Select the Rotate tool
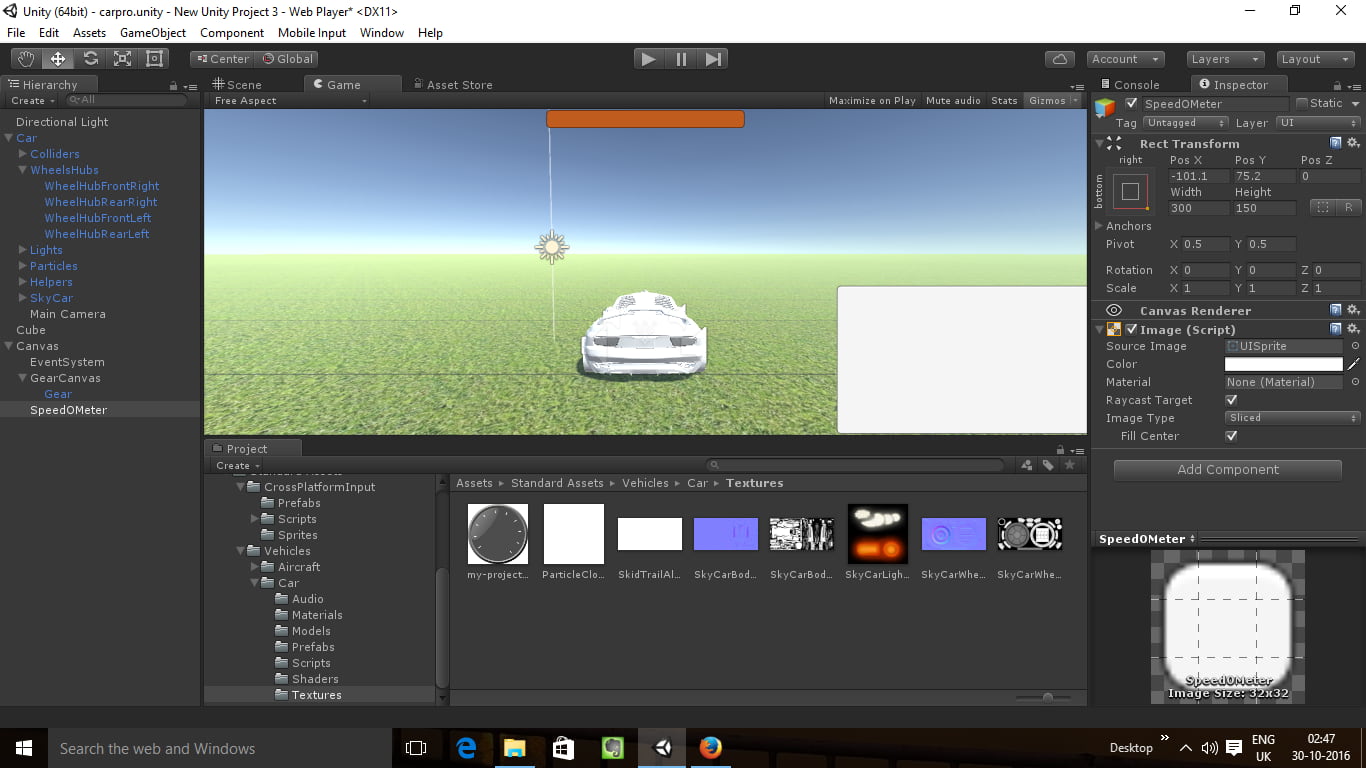Screen dimensions: 1366x768 [x=90, y=58]
